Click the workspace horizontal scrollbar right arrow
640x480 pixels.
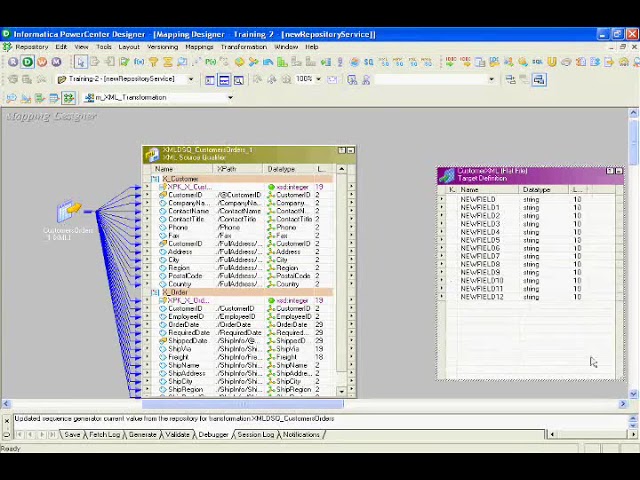point(622,404)
